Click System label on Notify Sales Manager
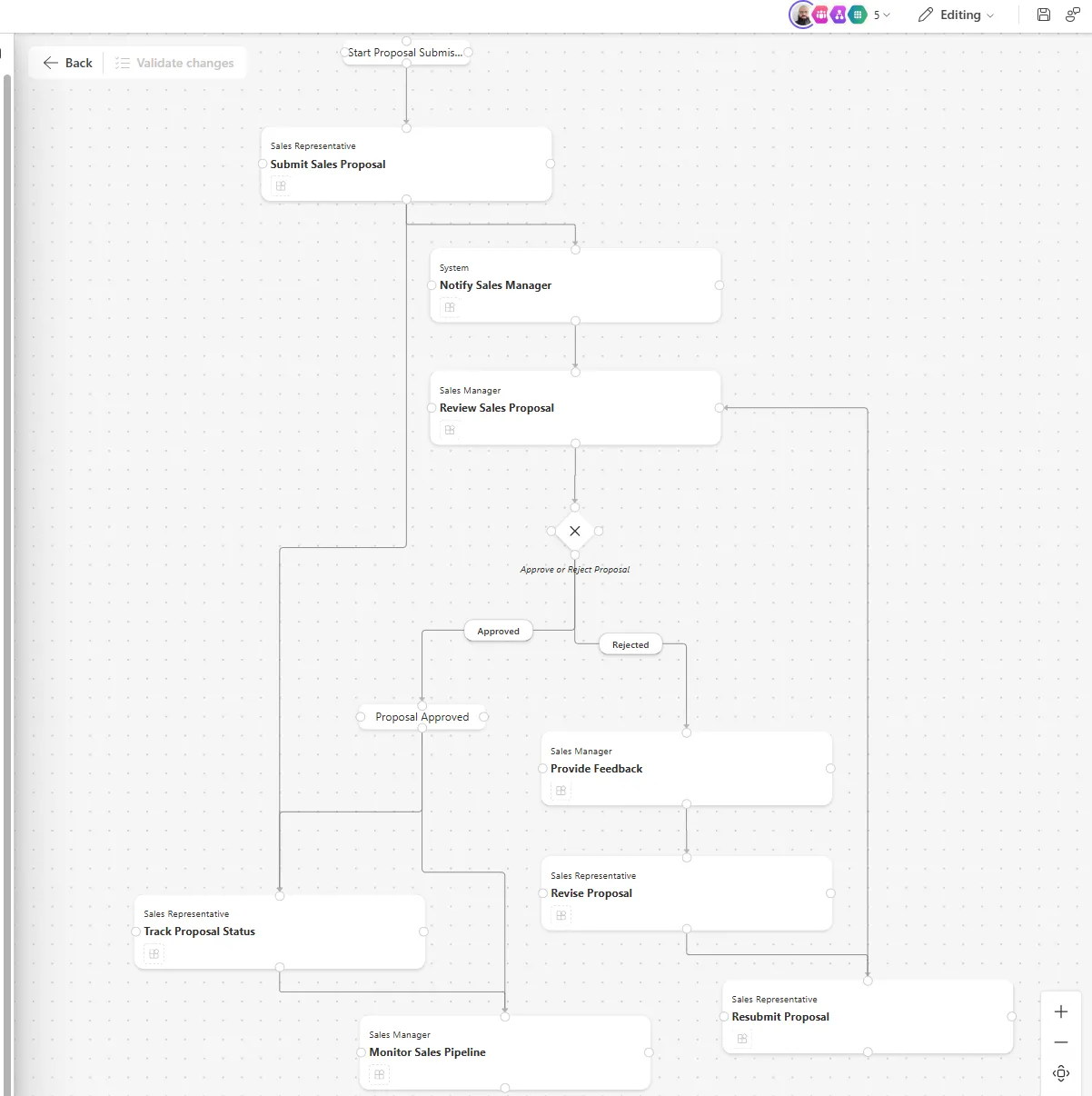 454,268
